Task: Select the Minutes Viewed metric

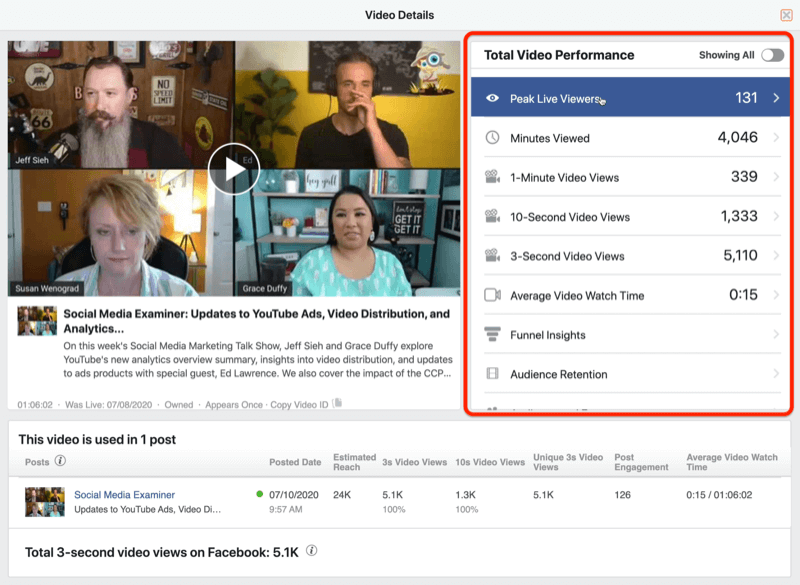Action: pyautogui.click(x=632, y=137)
